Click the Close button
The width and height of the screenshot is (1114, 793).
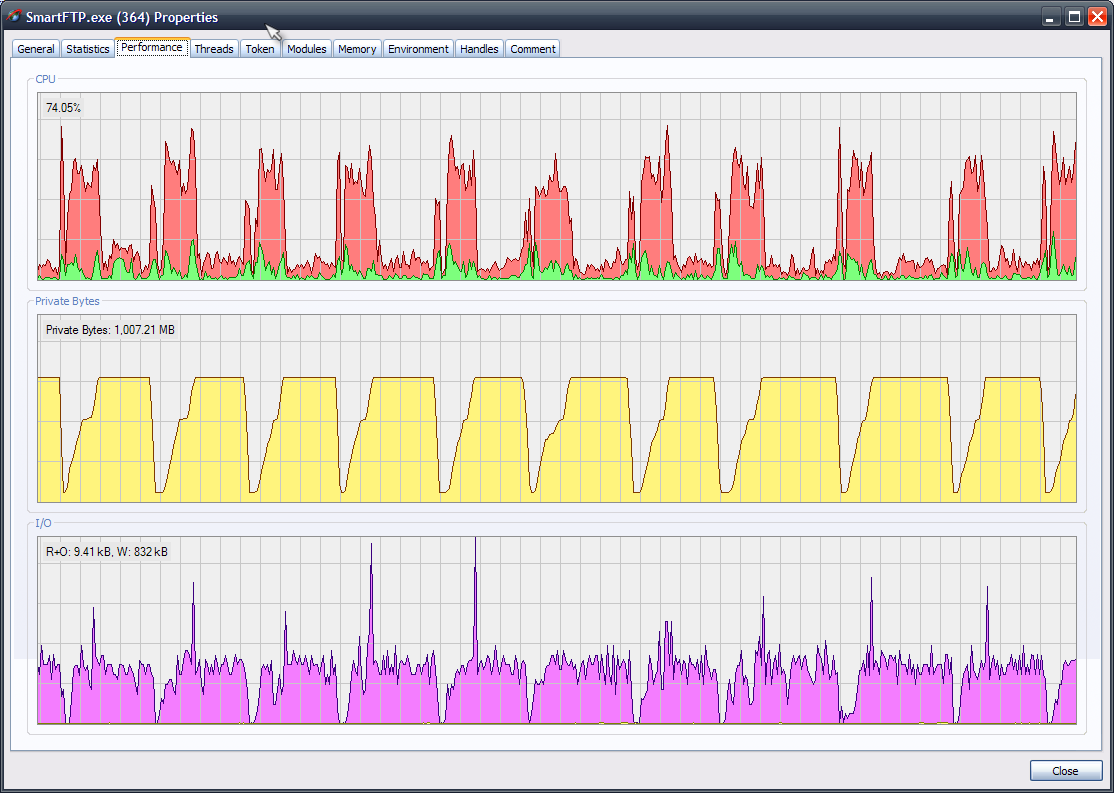point(1066,771)
